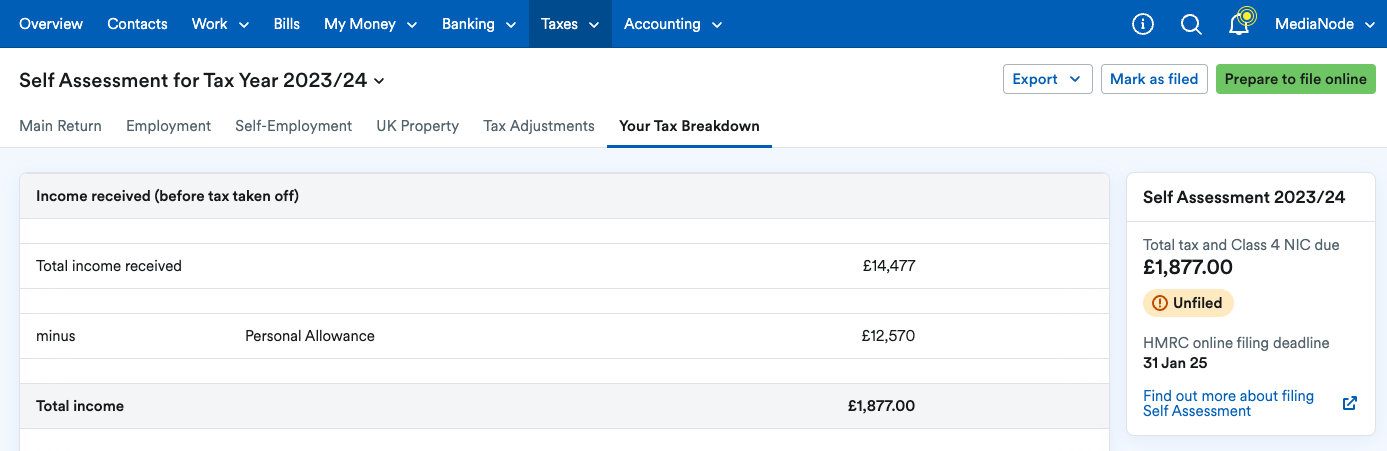The height and width of the screenshot is (451, 1387).
Task: Open the Export dropdown
Action: coord(1047,79)
